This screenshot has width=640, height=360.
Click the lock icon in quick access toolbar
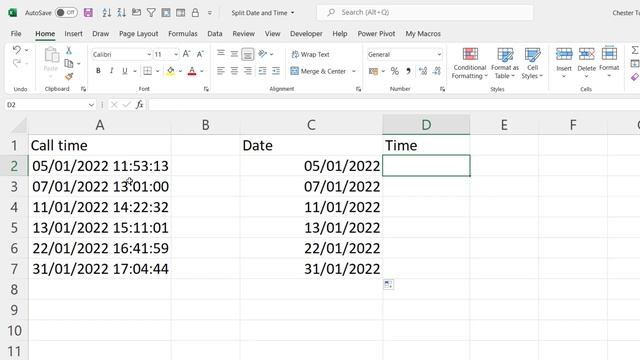pyautogui.click(x=195, y=13)
